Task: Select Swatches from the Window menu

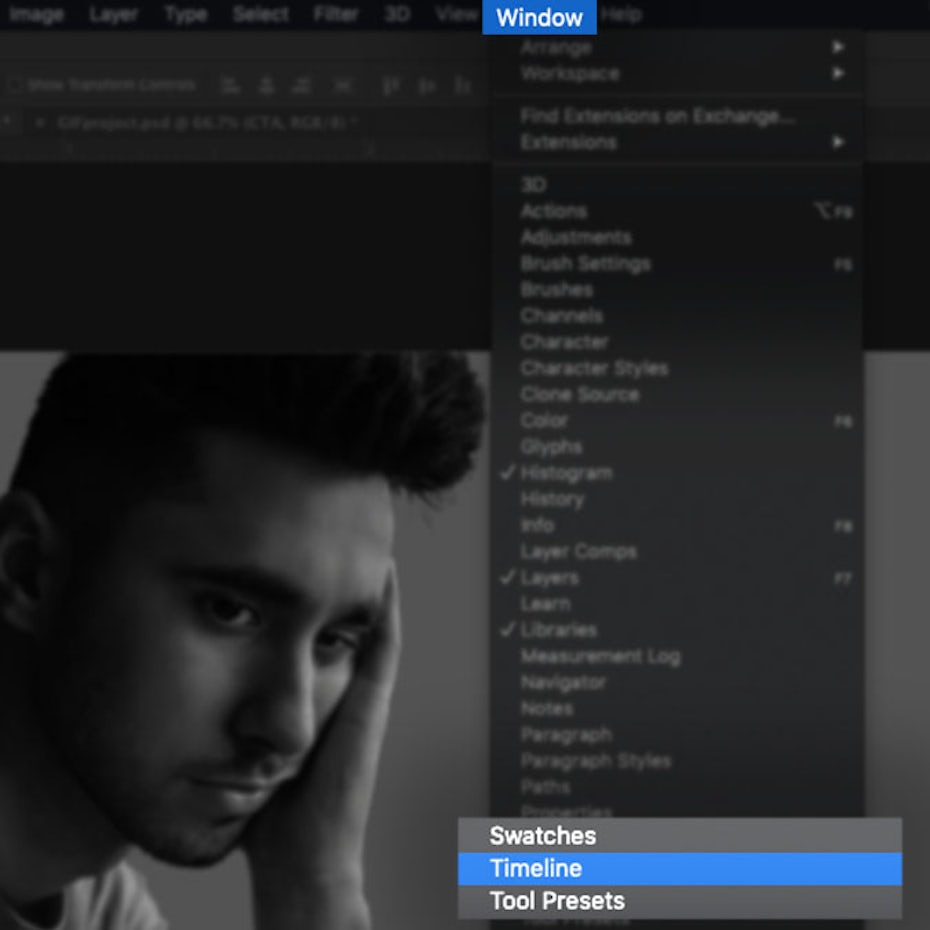Action: pyautogui.click(x=543, y=836)
